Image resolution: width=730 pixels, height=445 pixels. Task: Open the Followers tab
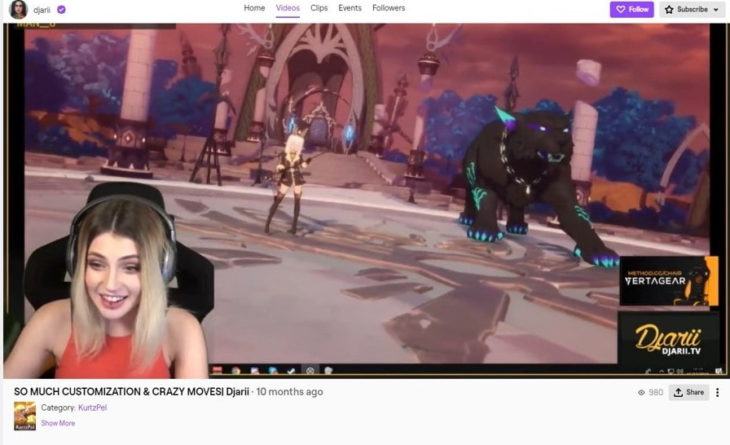tap(388, 8)
